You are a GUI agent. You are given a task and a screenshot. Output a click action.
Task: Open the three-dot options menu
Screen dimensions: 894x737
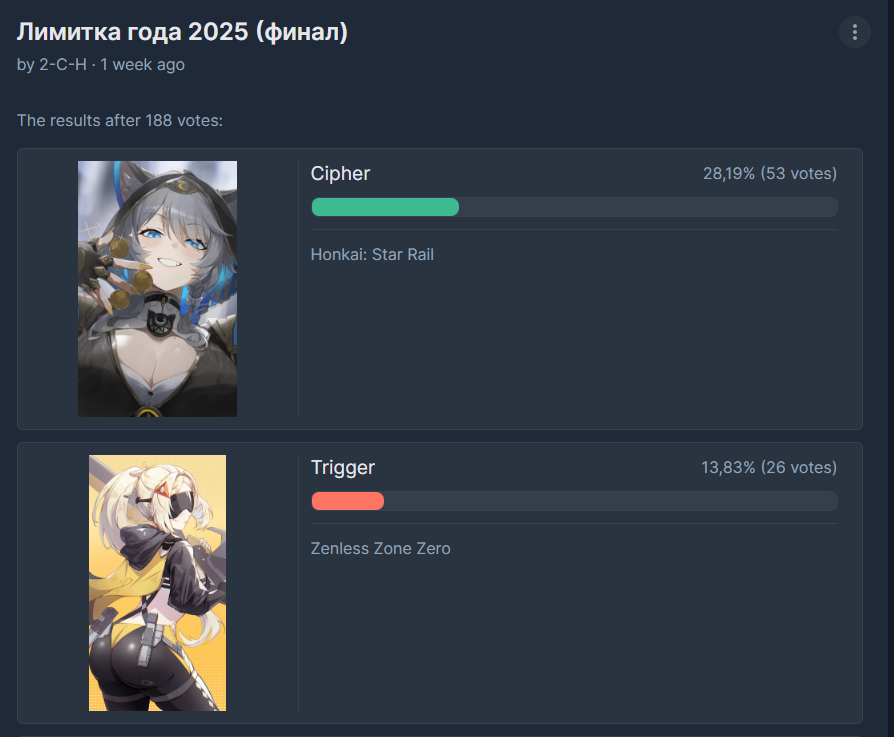pyautogui.click(x=854, y=32)
